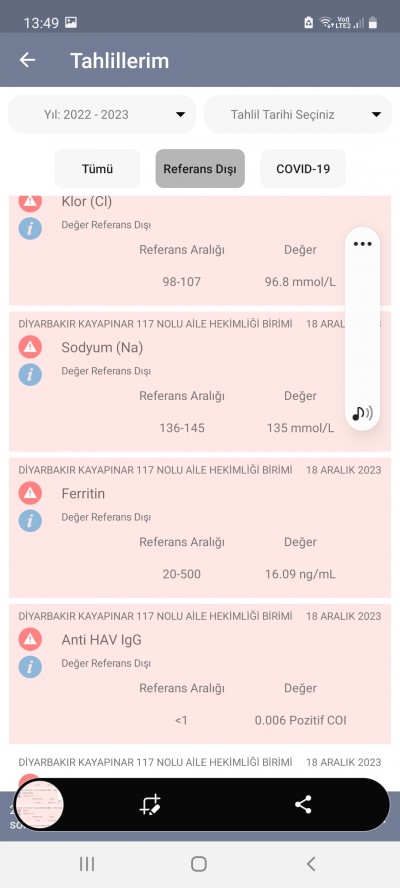
Task: Open the screenshot crop and edit tool
Action: [150, 805]
